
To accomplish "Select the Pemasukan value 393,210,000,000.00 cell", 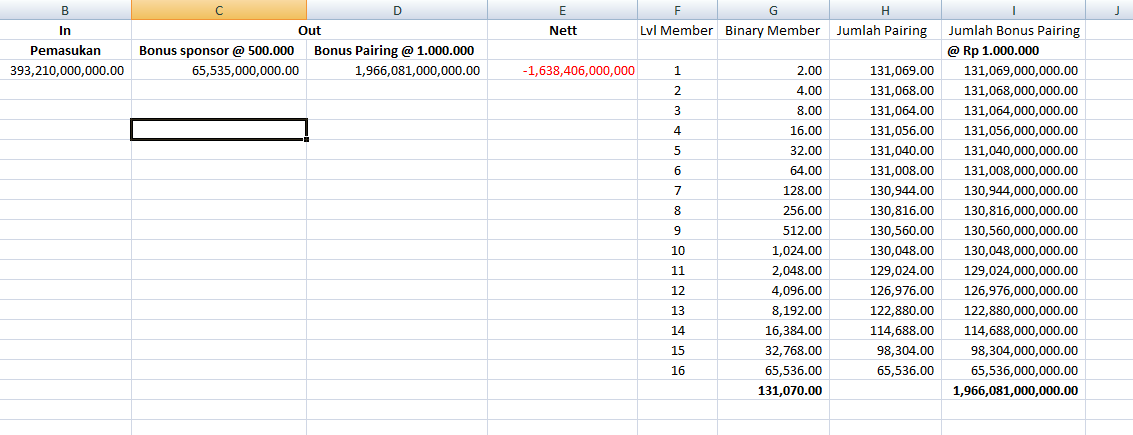I will [x=66, y=70].
